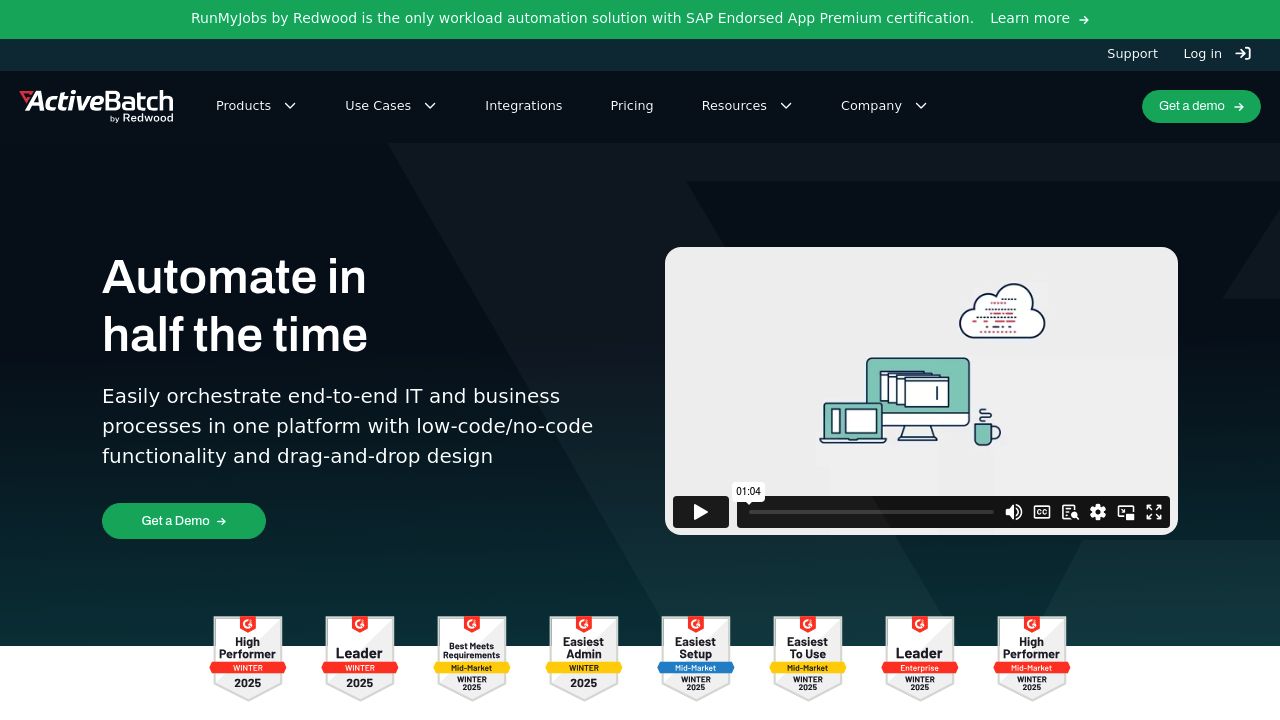Toggle closed captions on the video

(1042, 512)
